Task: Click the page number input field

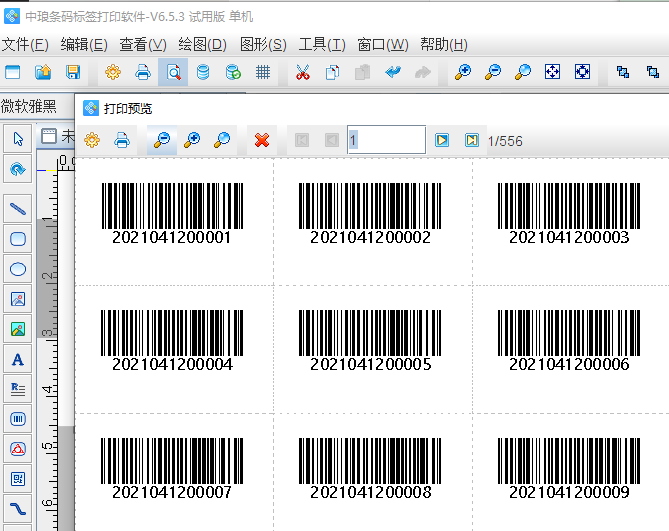Action: coord(387,139)
